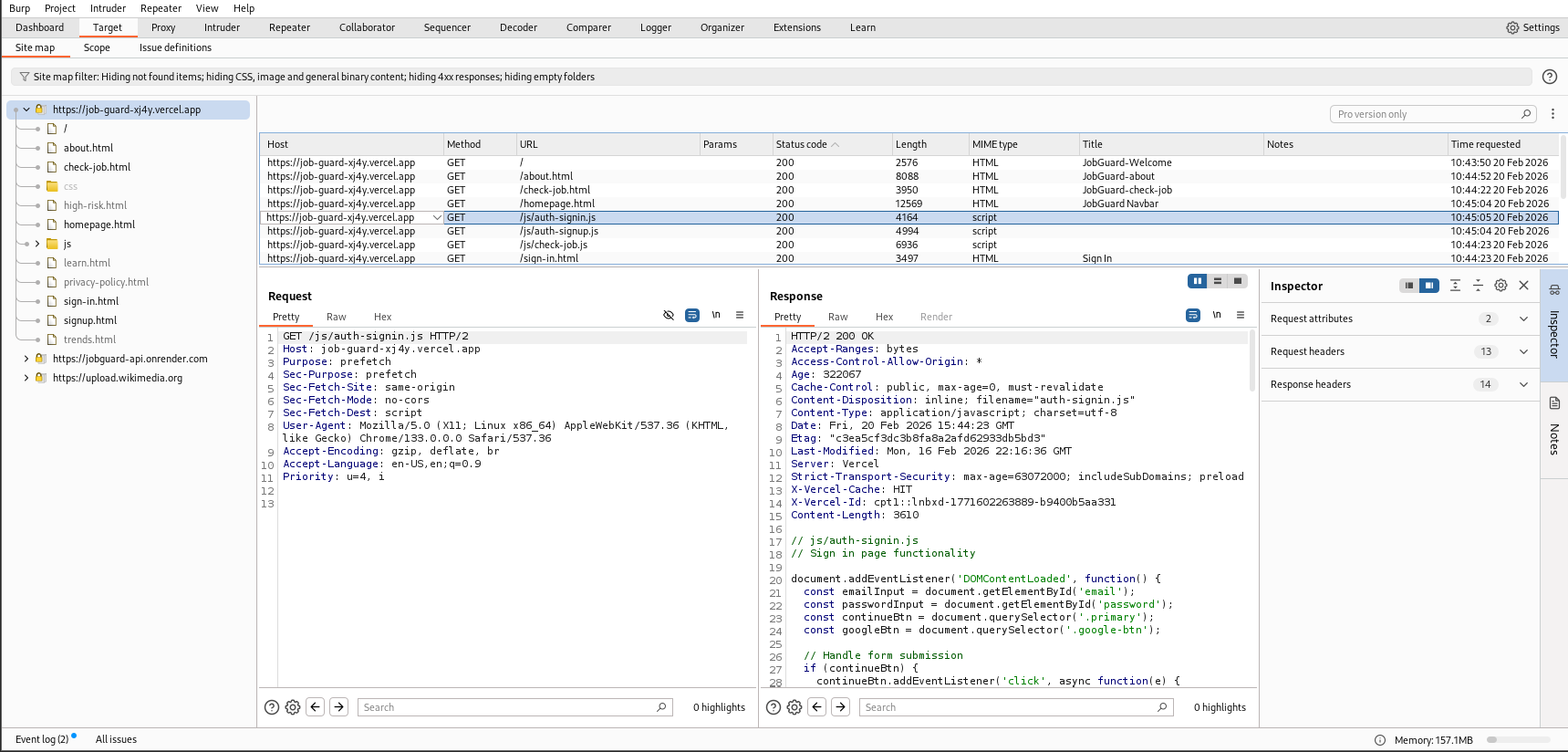Open the Settings gear in the top bar
The width and height of the screenshot is (1568, 752).
click(1512, 27)
